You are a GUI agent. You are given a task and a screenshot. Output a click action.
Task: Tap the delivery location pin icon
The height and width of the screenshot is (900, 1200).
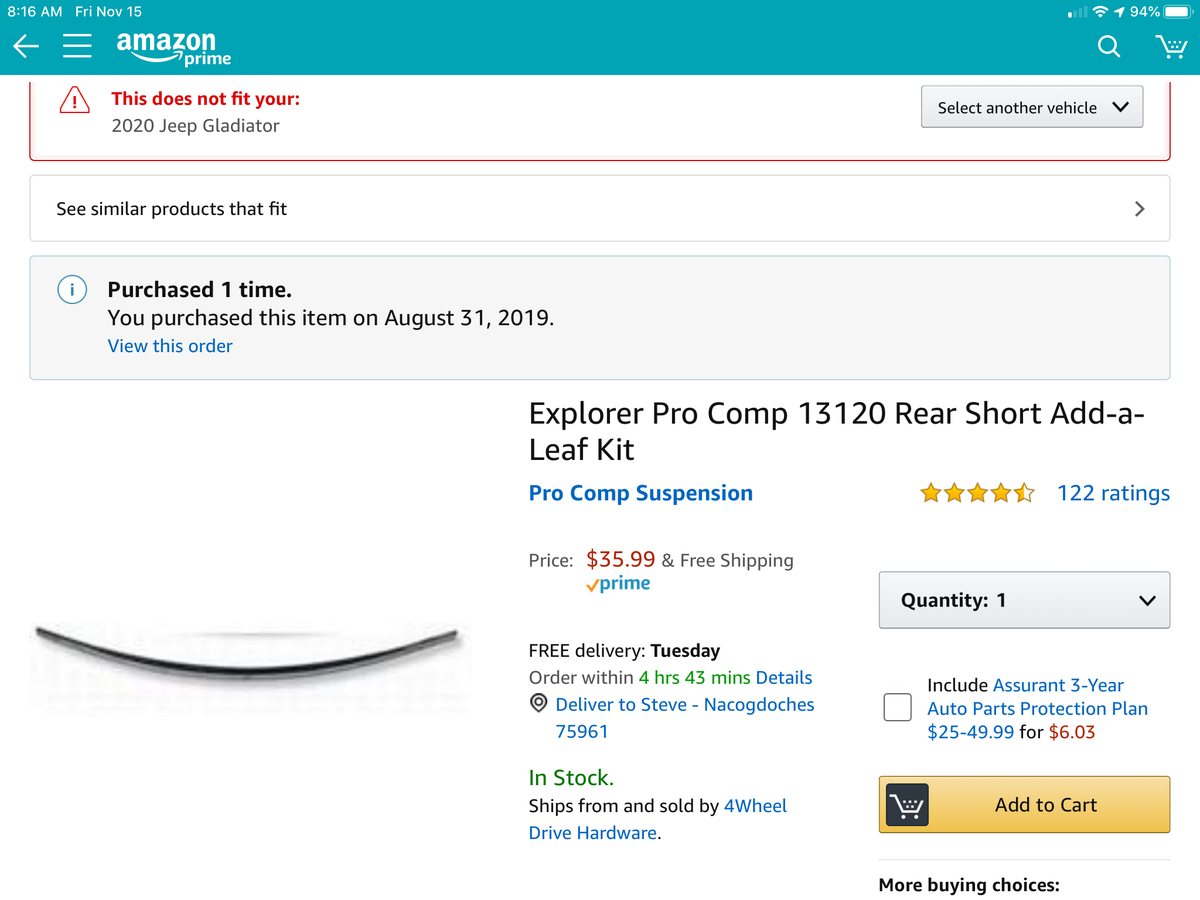[x=538, y=704]
